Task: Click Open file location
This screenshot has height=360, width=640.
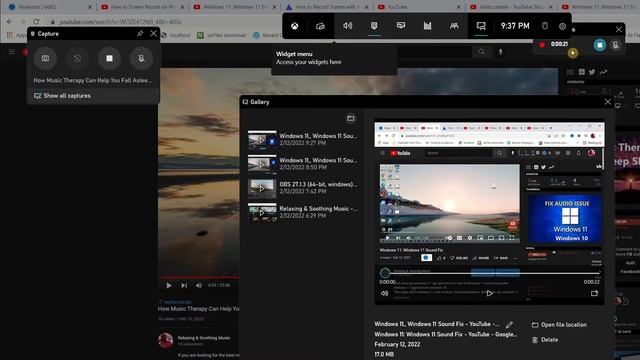Action: pos(559,325)
